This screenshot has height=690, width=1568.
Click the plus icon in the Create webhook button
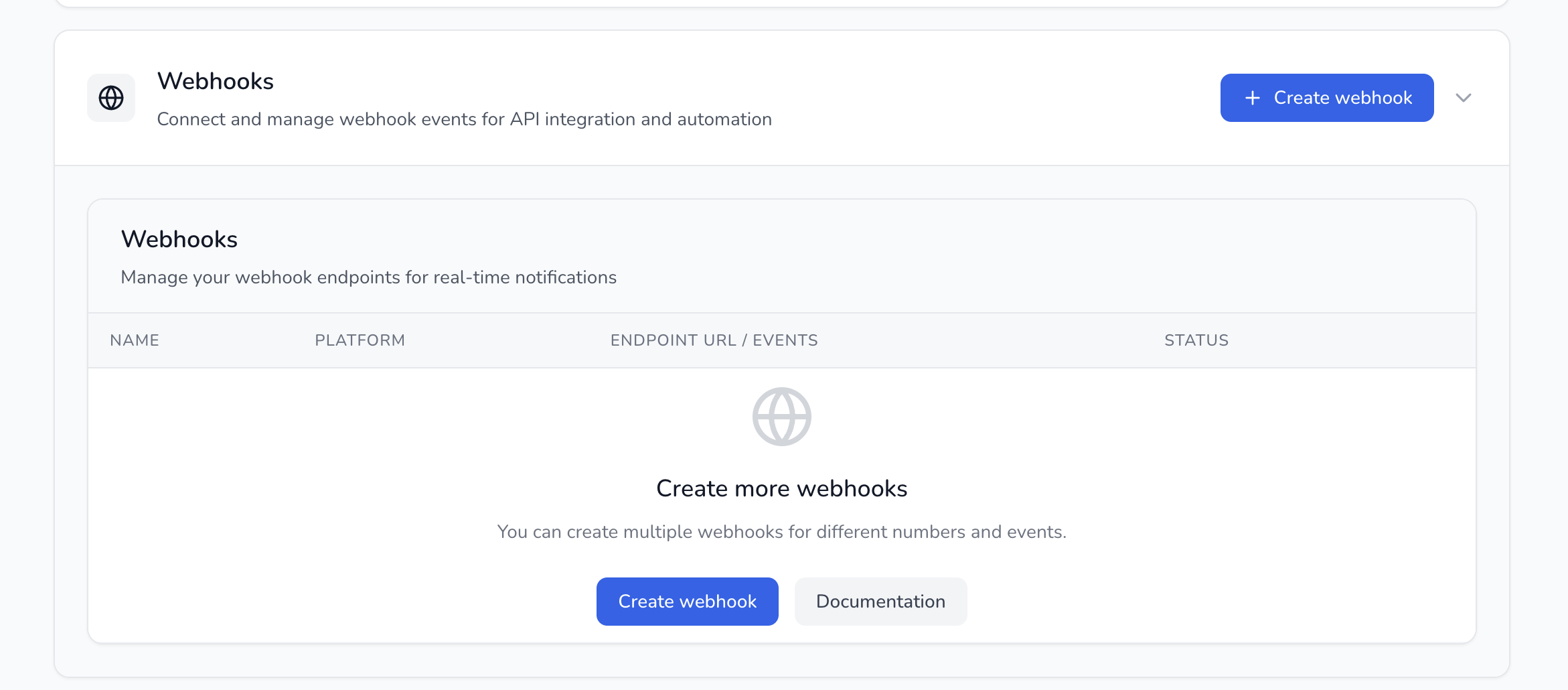[x=1252, y=98]
